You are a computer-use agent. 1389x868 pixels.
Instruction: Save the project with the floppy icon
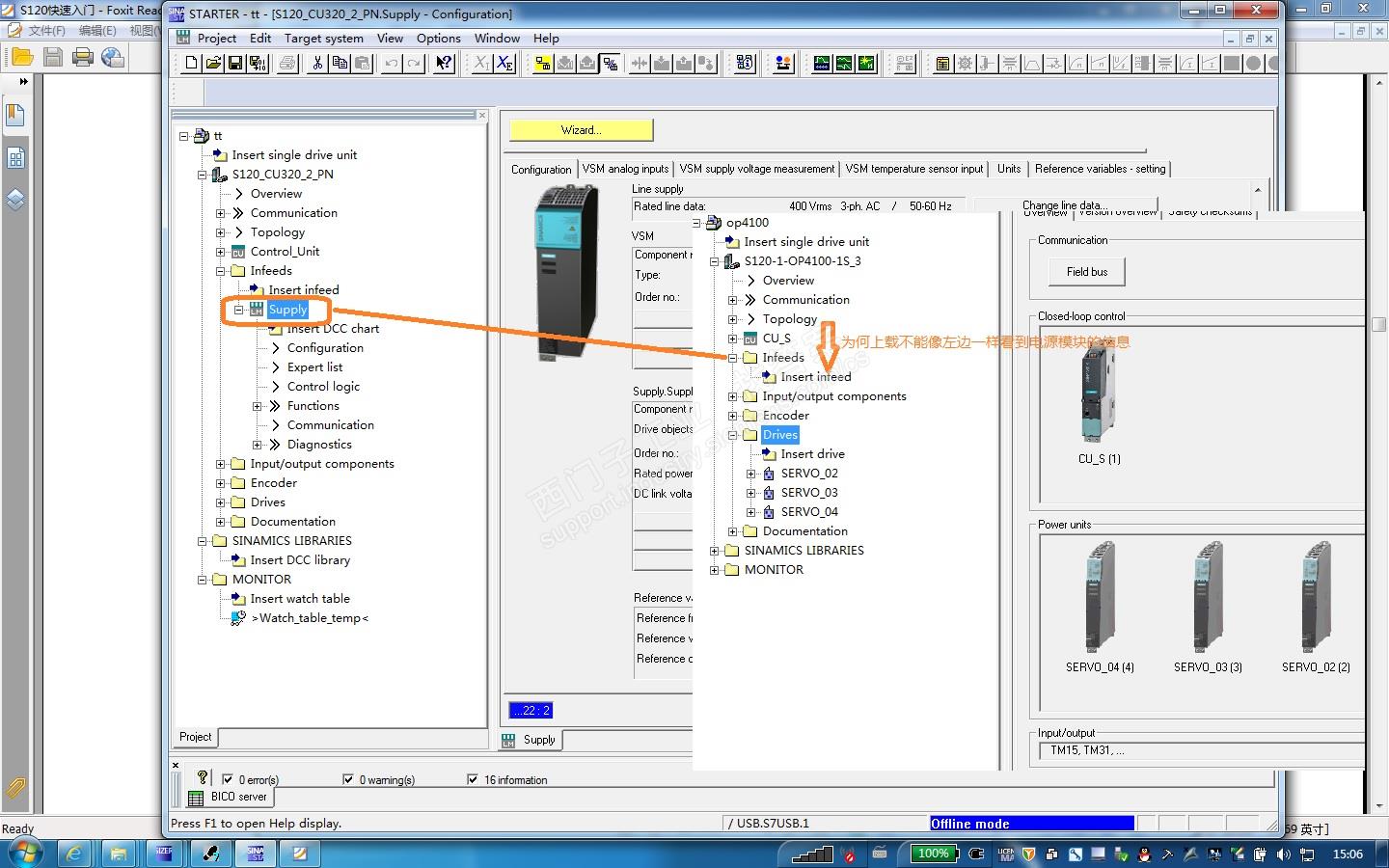tap(235, 64)
